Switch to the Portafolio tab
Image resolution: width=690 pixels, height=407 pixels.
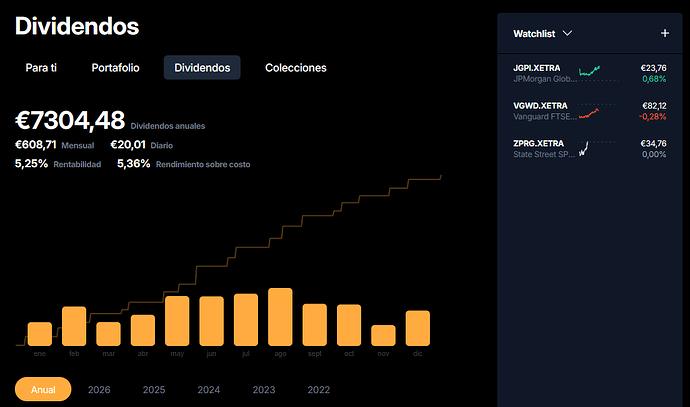tap(115, 68)
